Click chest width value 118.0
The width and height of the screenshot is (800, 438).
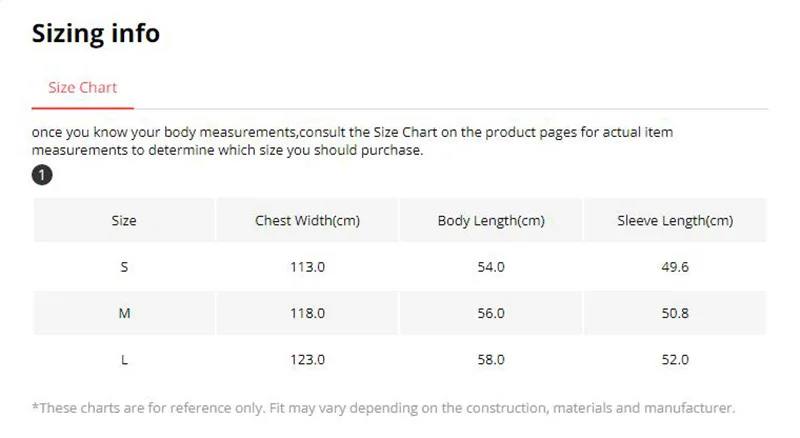point(308,313)
